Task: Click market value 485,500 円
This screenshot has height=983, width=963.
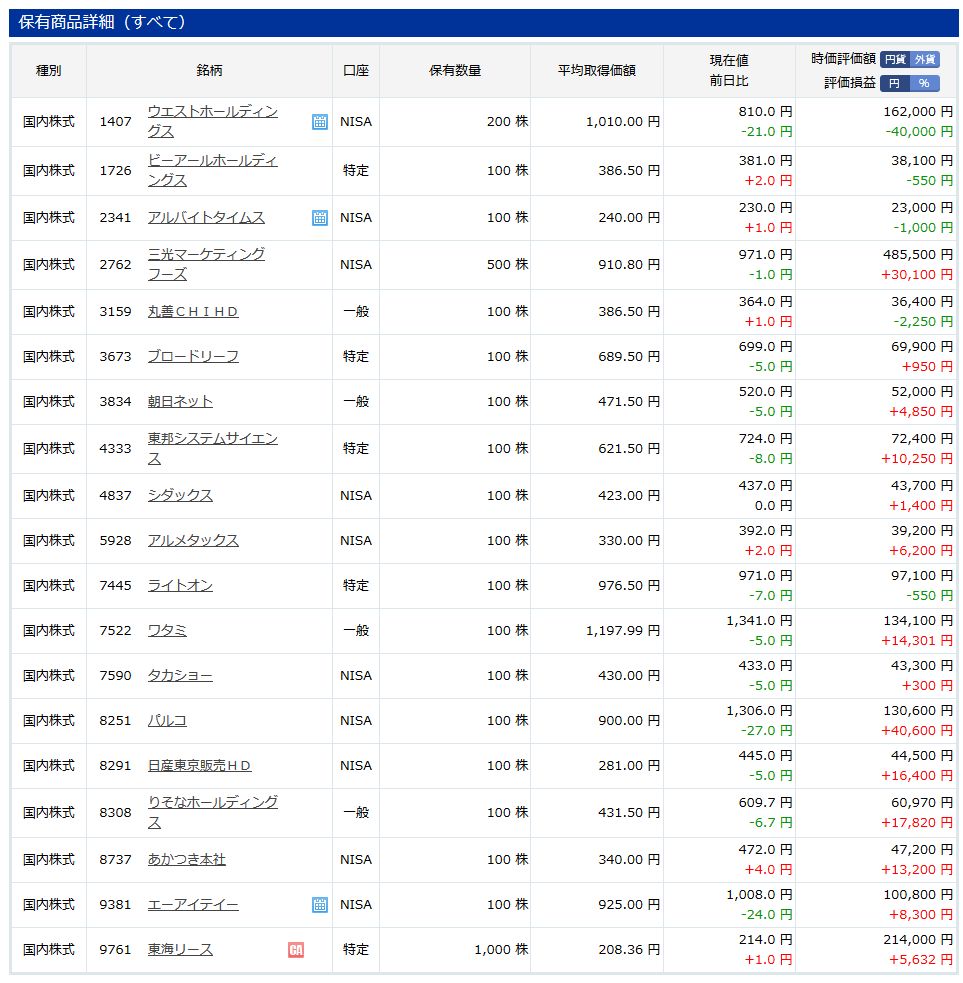Action: point(918,255)
